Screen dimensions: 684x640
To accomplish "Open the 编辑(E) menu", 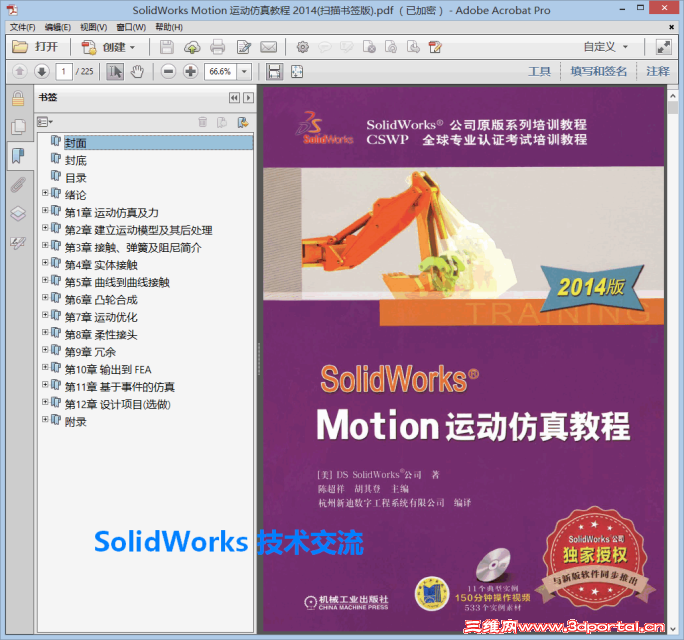I will 58,27.
